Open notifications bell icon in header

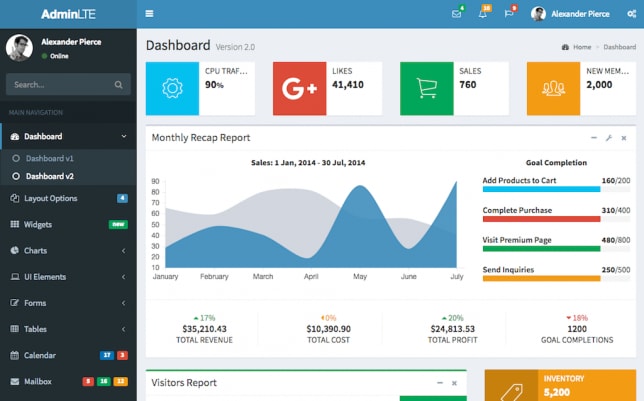point(483,14)
